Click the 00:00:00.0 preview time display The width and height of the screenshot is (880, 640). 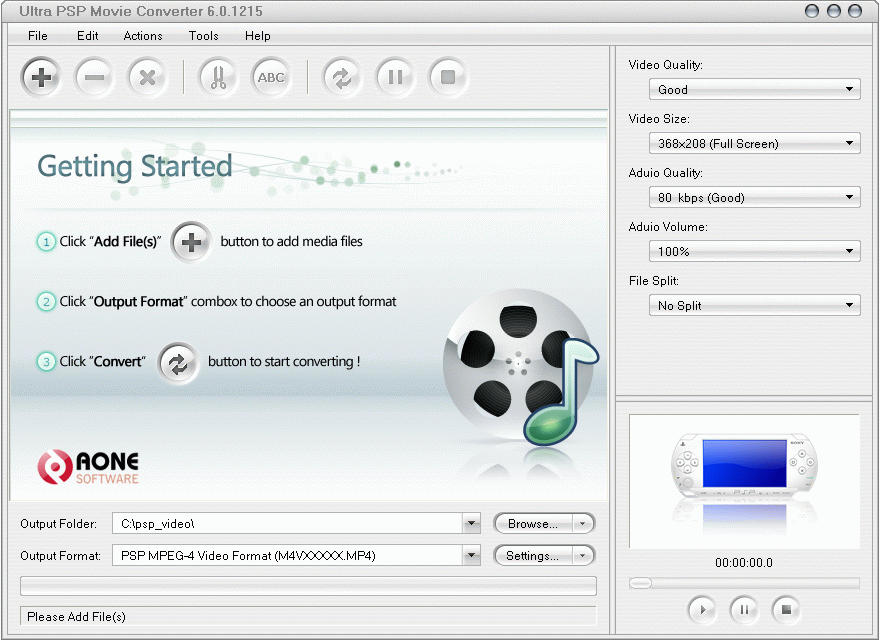tap(744, 563)
